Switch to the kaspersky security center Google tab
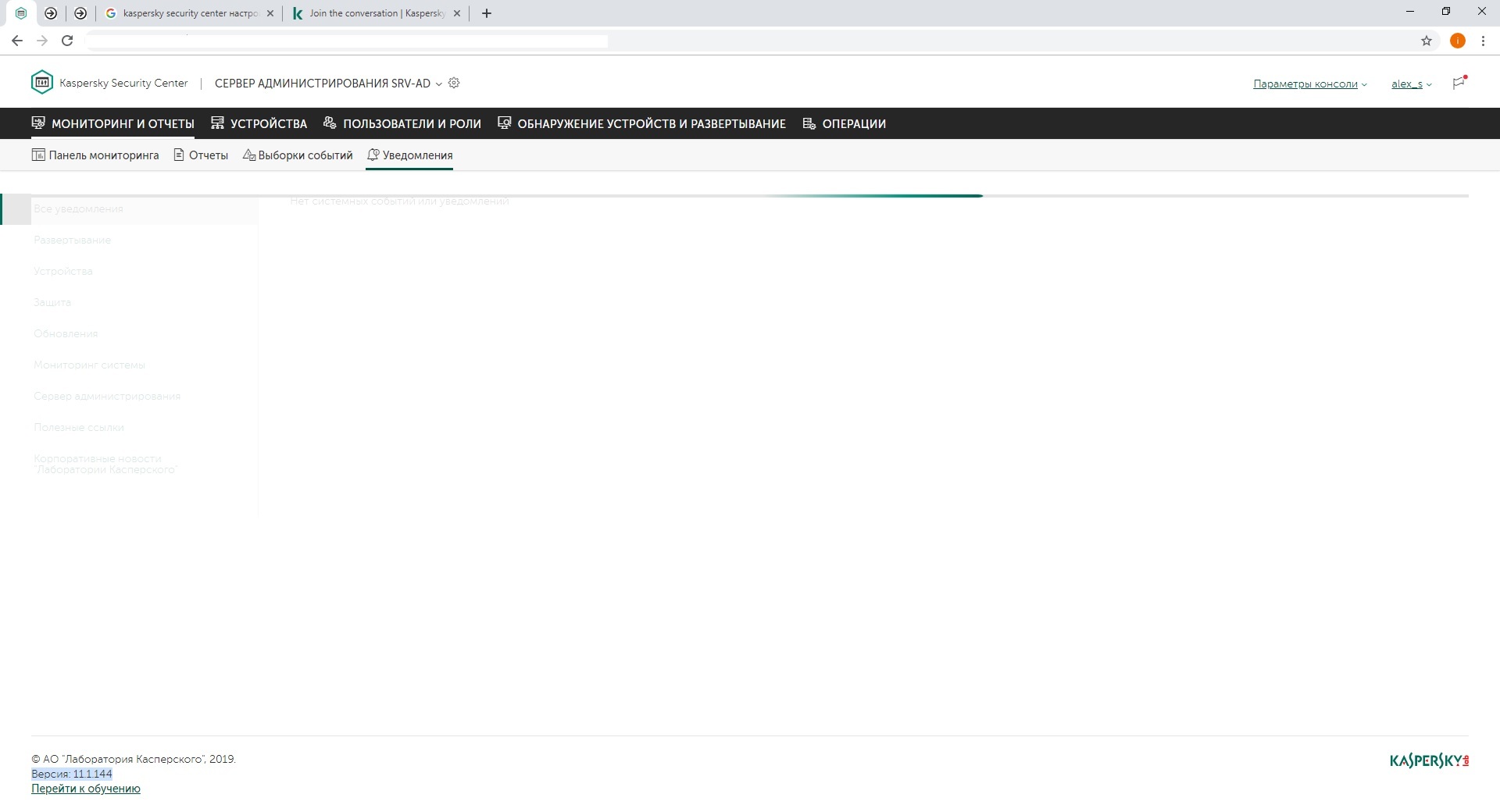 [x=190, y=13]
